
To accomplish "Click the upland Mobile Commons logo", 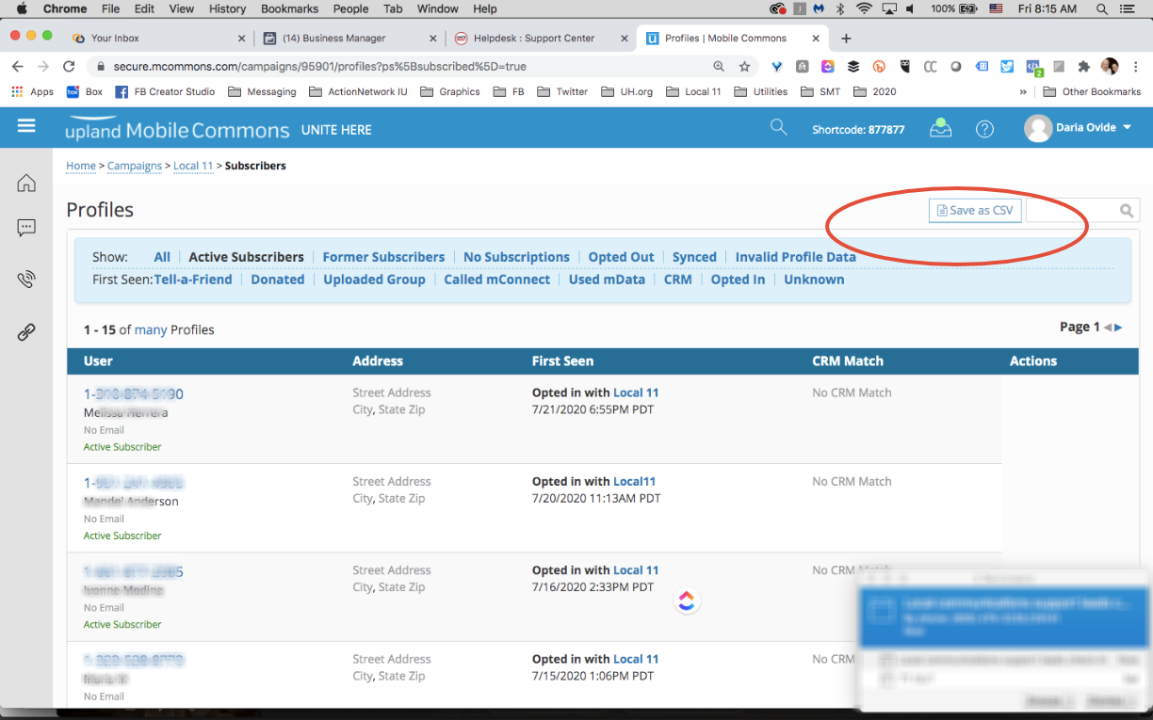I will click(x=176, y=129).
